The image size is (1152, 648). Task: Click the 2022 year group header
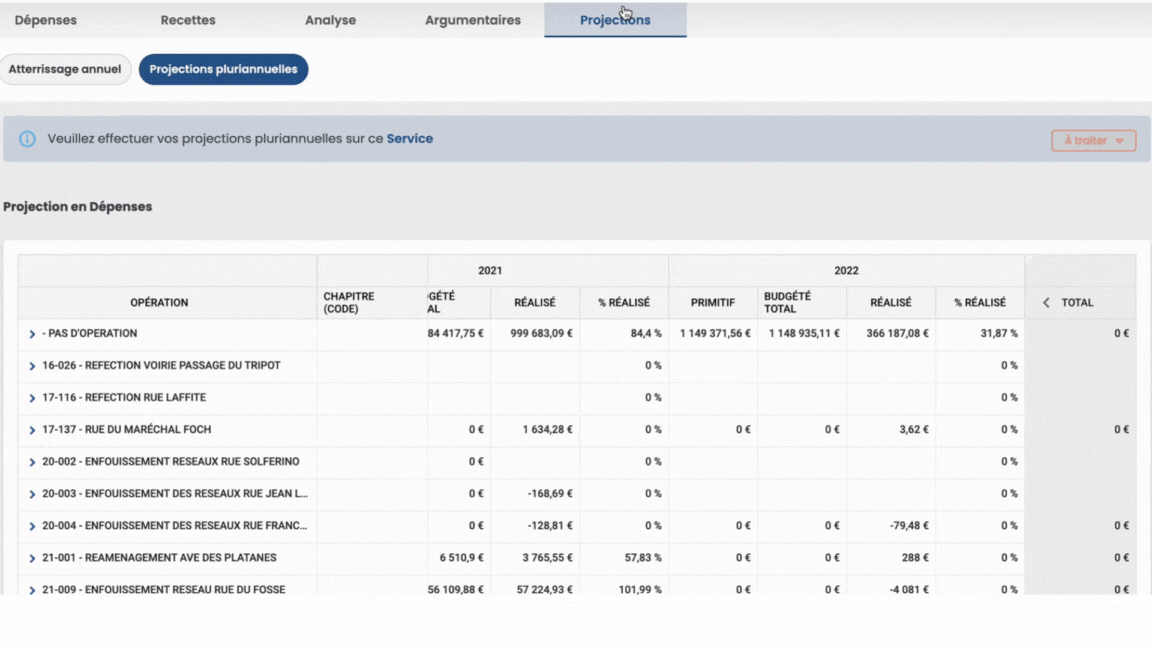(x=846, y=270)
